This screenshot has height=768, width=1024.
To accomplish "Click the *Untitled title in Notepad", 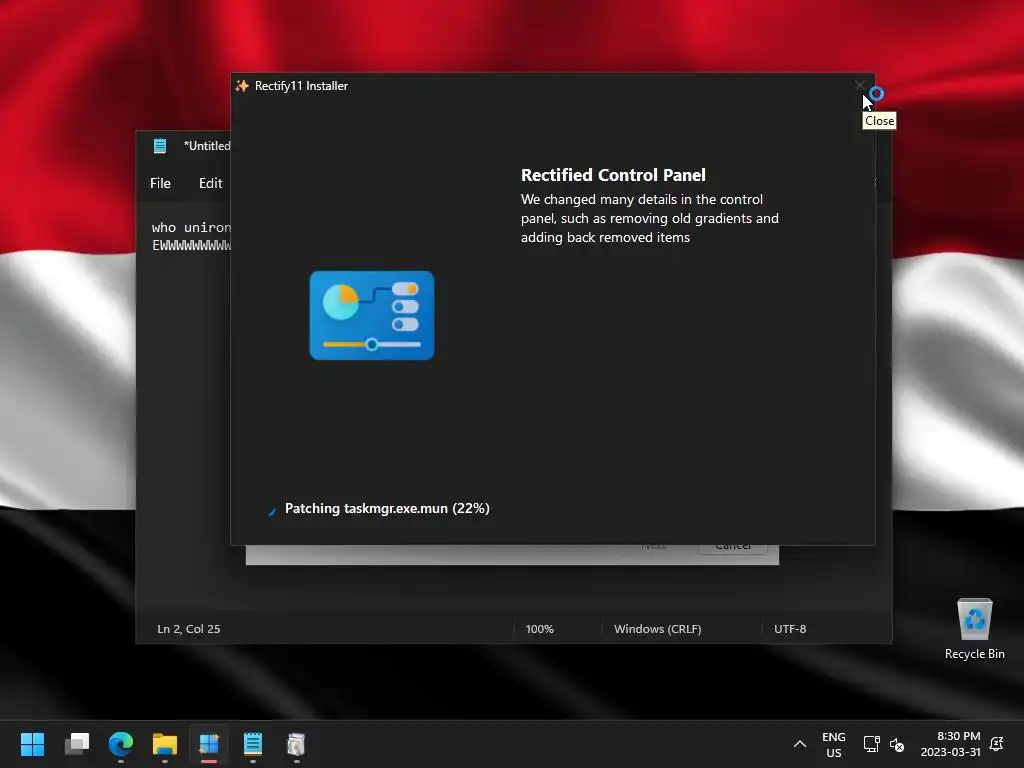I will (207, 146).
